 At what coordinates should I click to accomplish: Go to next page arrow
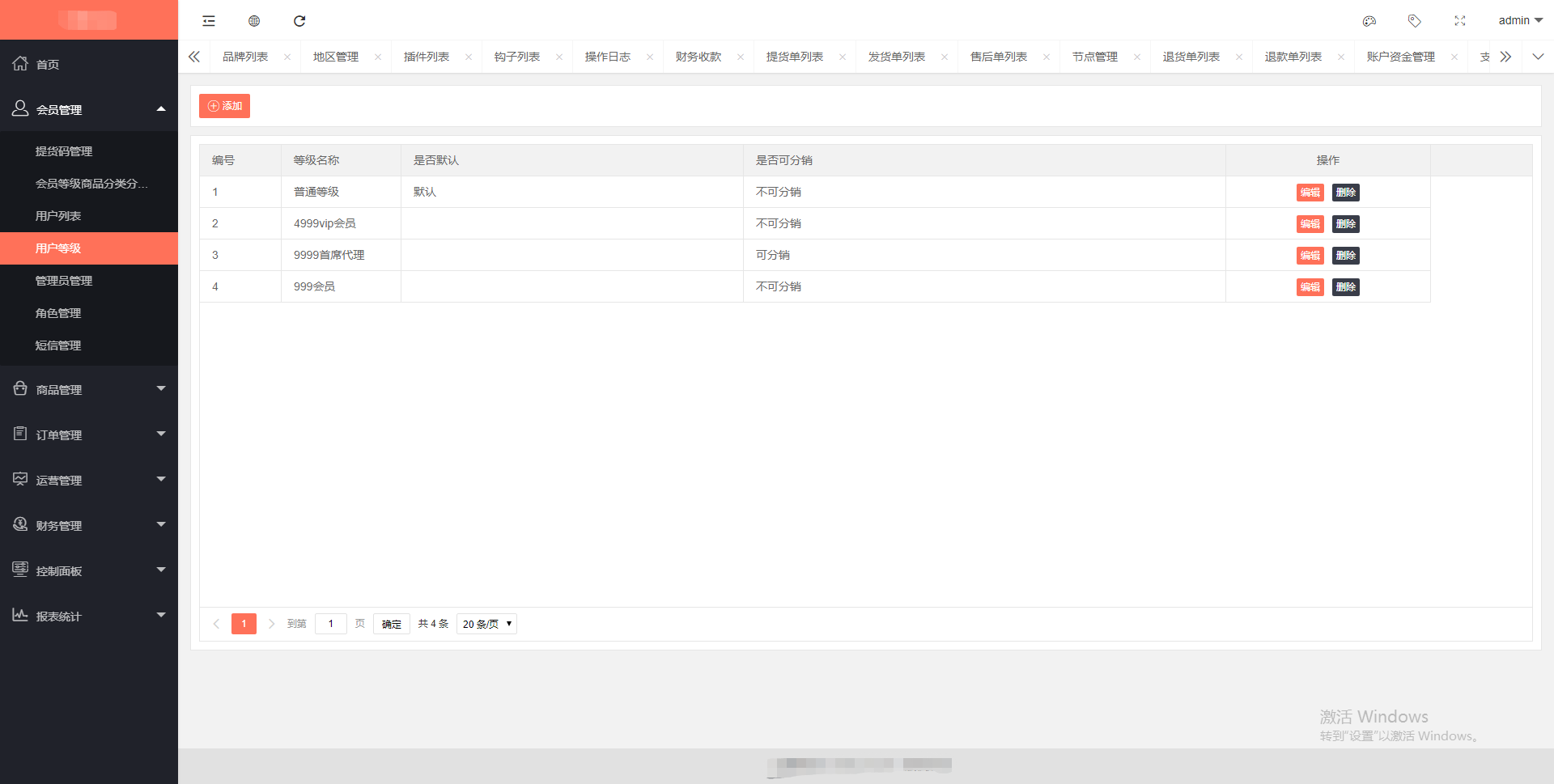(x=271, y=624)
